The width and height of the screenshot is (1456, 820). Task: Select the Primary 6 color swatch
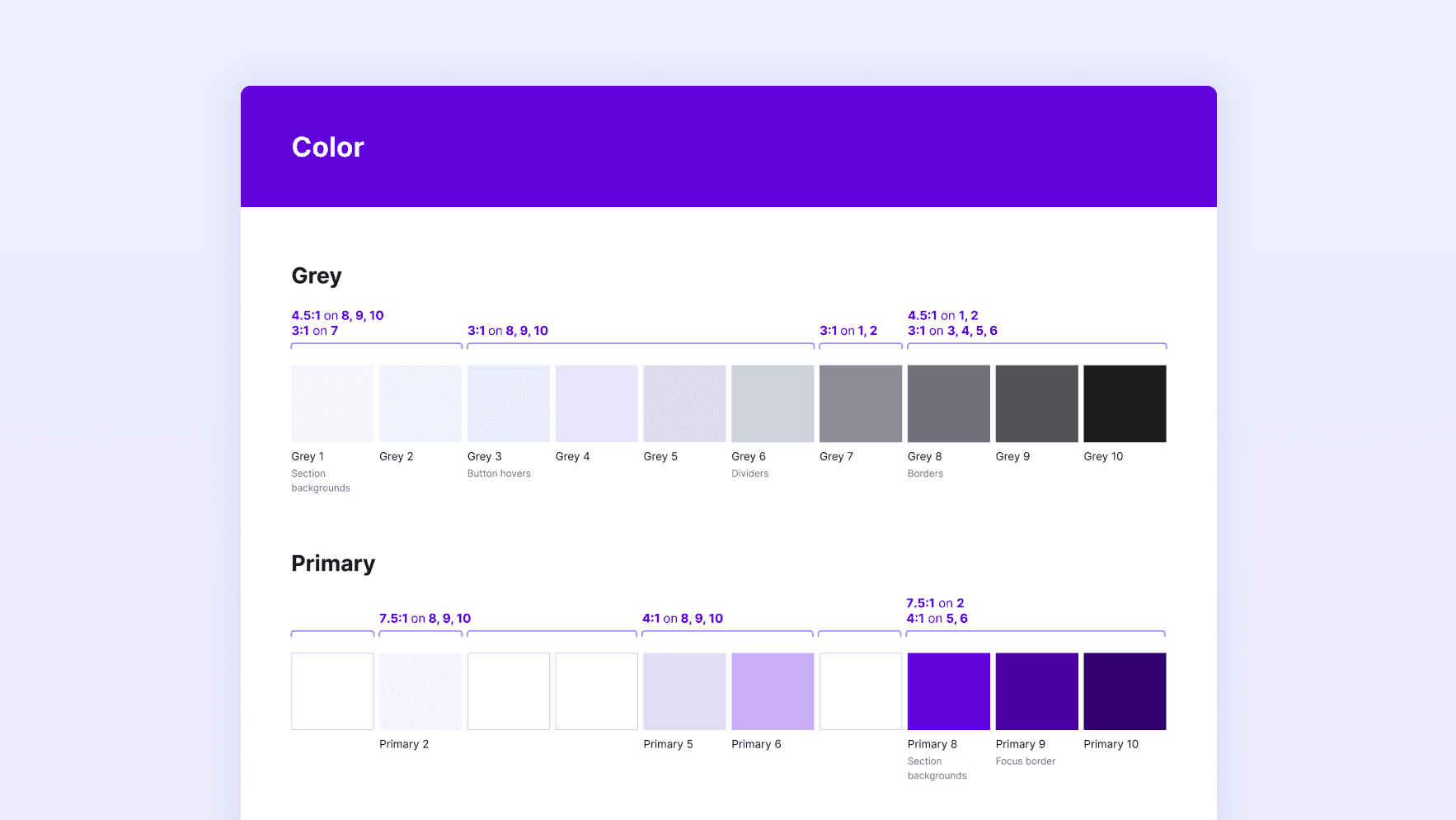[773, 691]
